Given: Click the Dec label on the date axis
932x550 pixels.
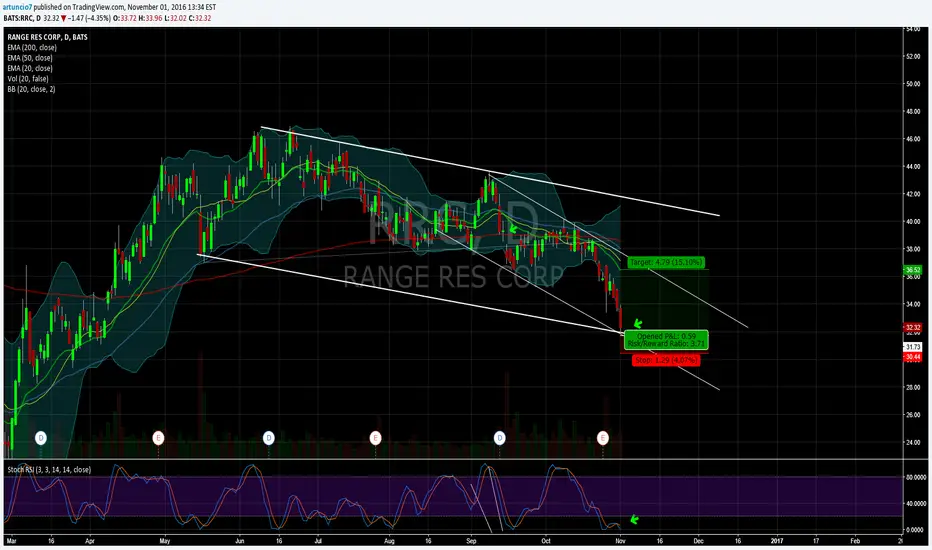Looking at the screenshot, I should tap(698, 541).
